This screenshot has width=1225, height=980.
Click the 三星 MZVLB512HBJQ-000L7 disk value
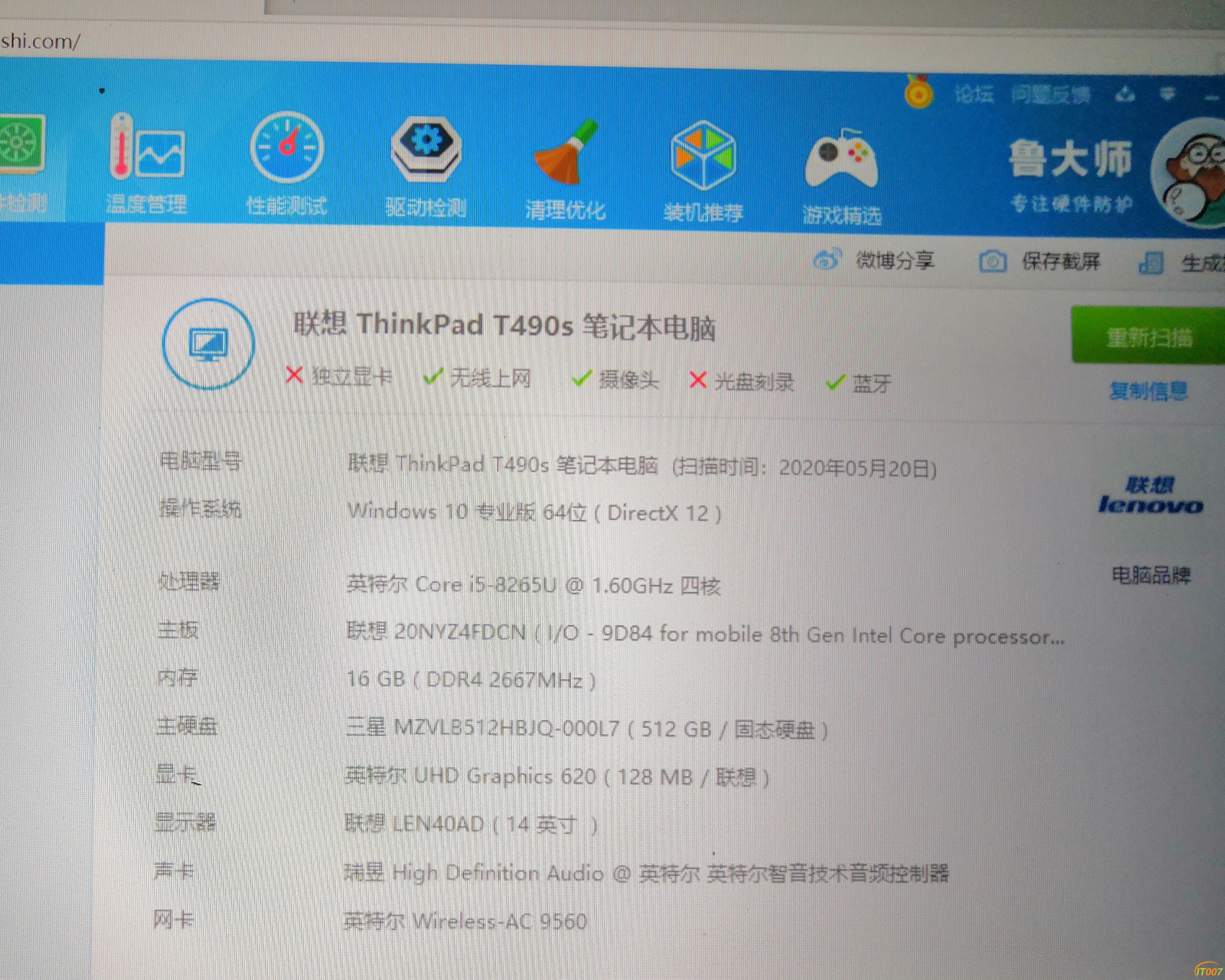pos(587,728)
